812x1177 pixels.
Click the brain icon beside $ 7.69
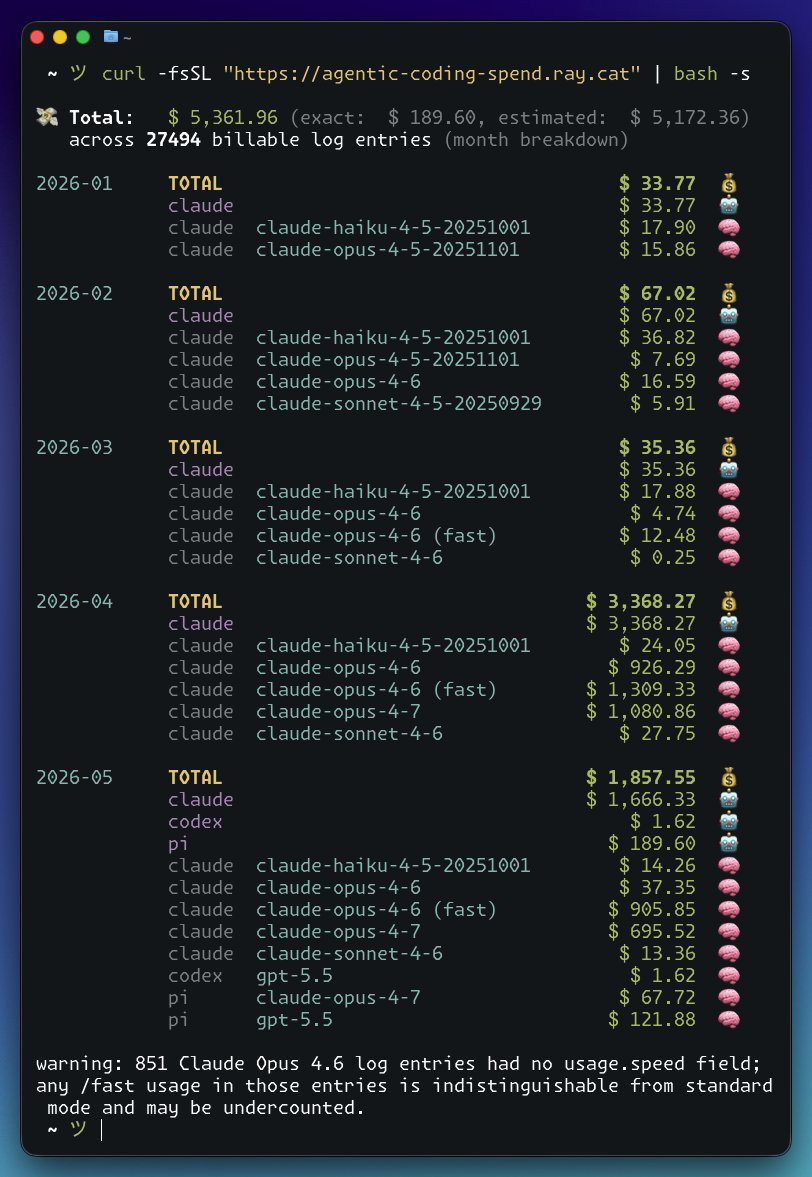click(x=729, y=360)
